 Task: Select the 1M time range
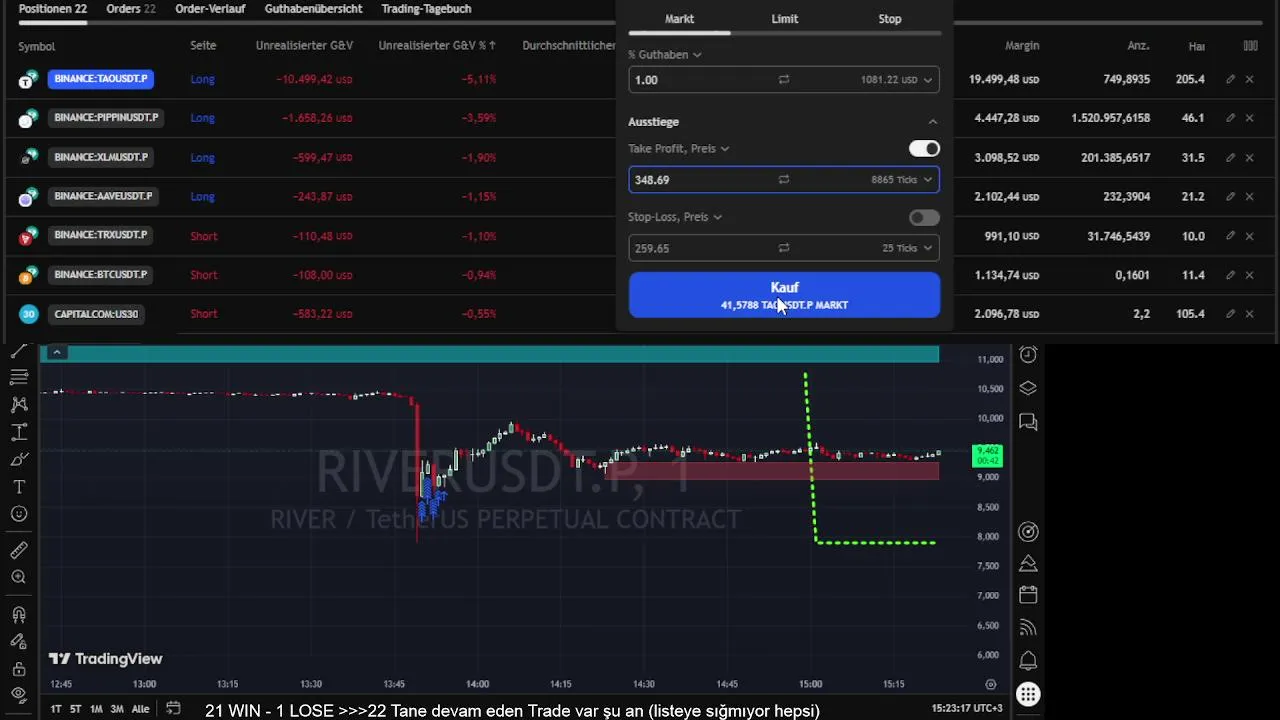coord(96,709)
